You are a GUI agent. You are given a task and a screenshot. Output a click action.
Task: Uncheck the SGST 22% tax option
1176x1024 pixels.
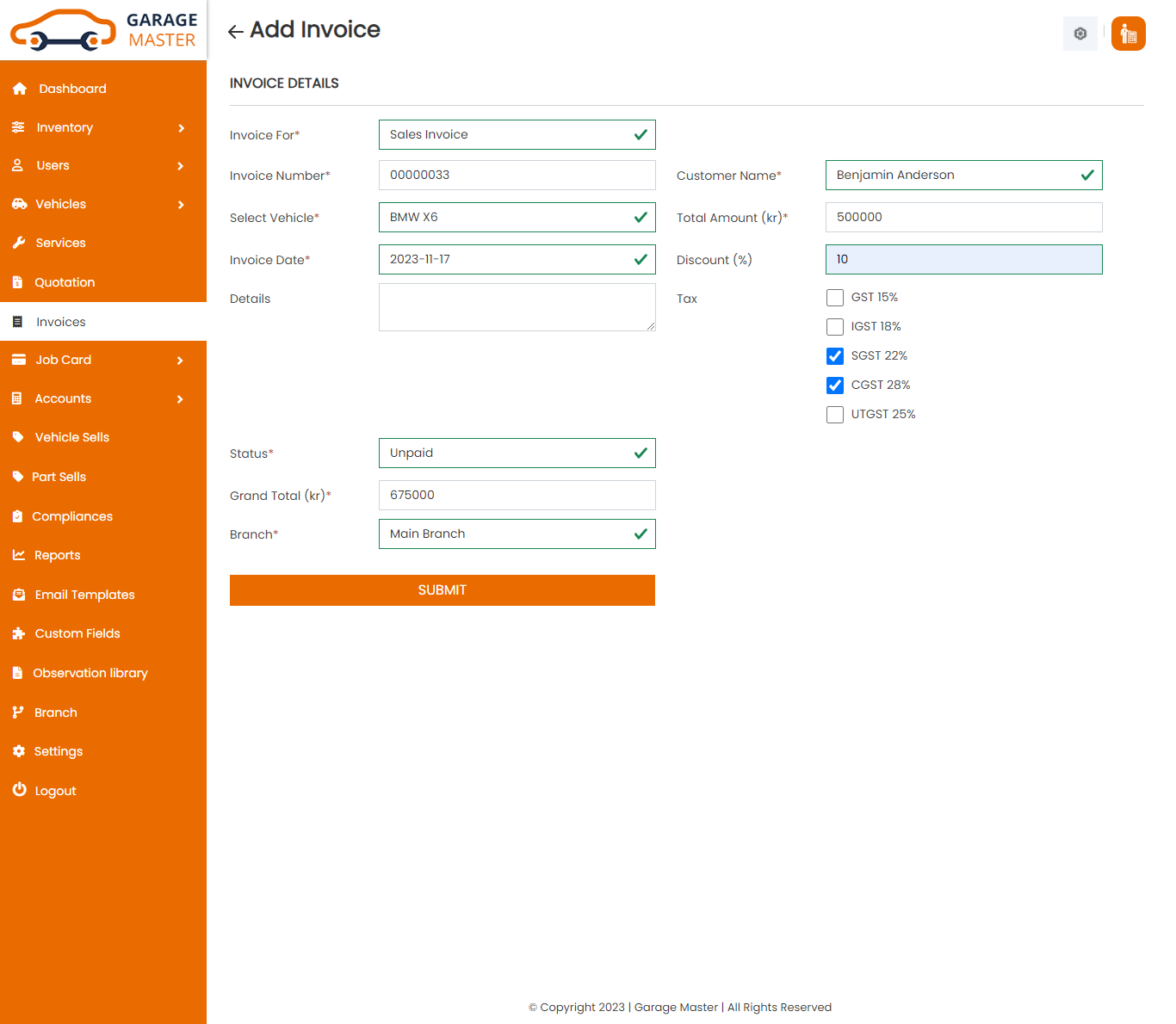pyautogui.click(x=834, y=355)
